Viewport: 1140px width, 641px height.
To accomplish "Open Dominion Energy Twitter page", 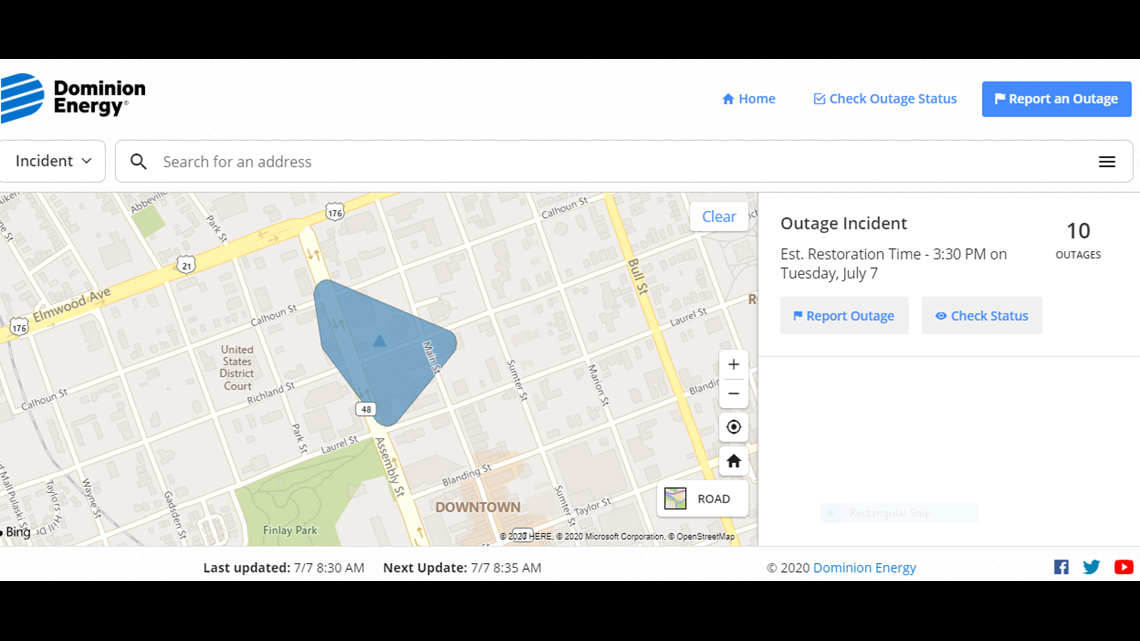I will click(x=1091, y=567).
